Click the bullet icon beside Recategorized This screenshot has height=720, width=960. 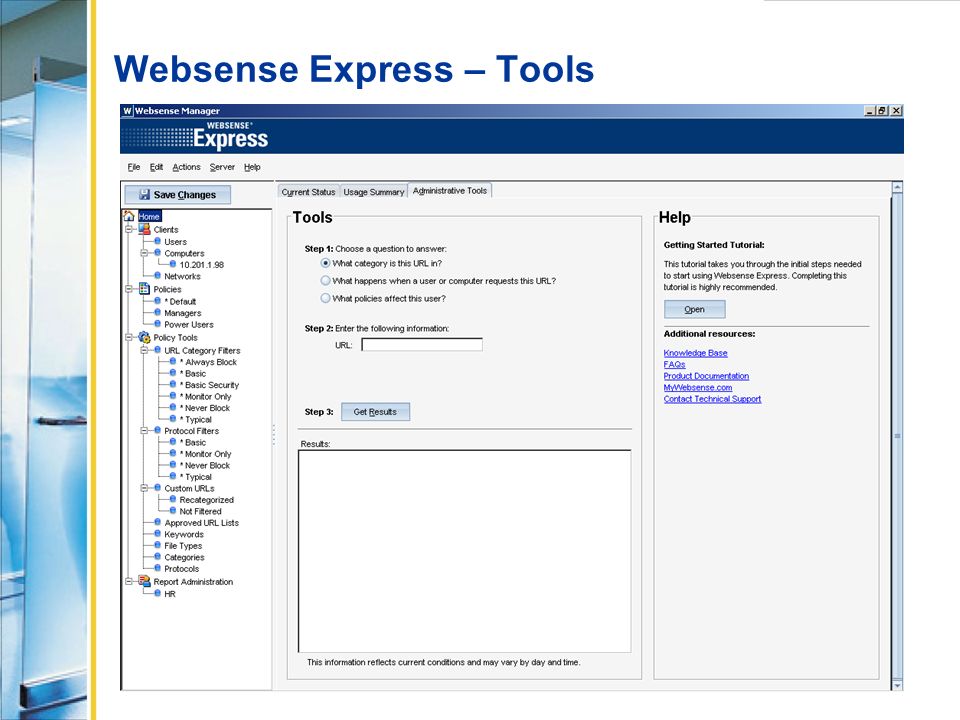(x=173, y=499)
